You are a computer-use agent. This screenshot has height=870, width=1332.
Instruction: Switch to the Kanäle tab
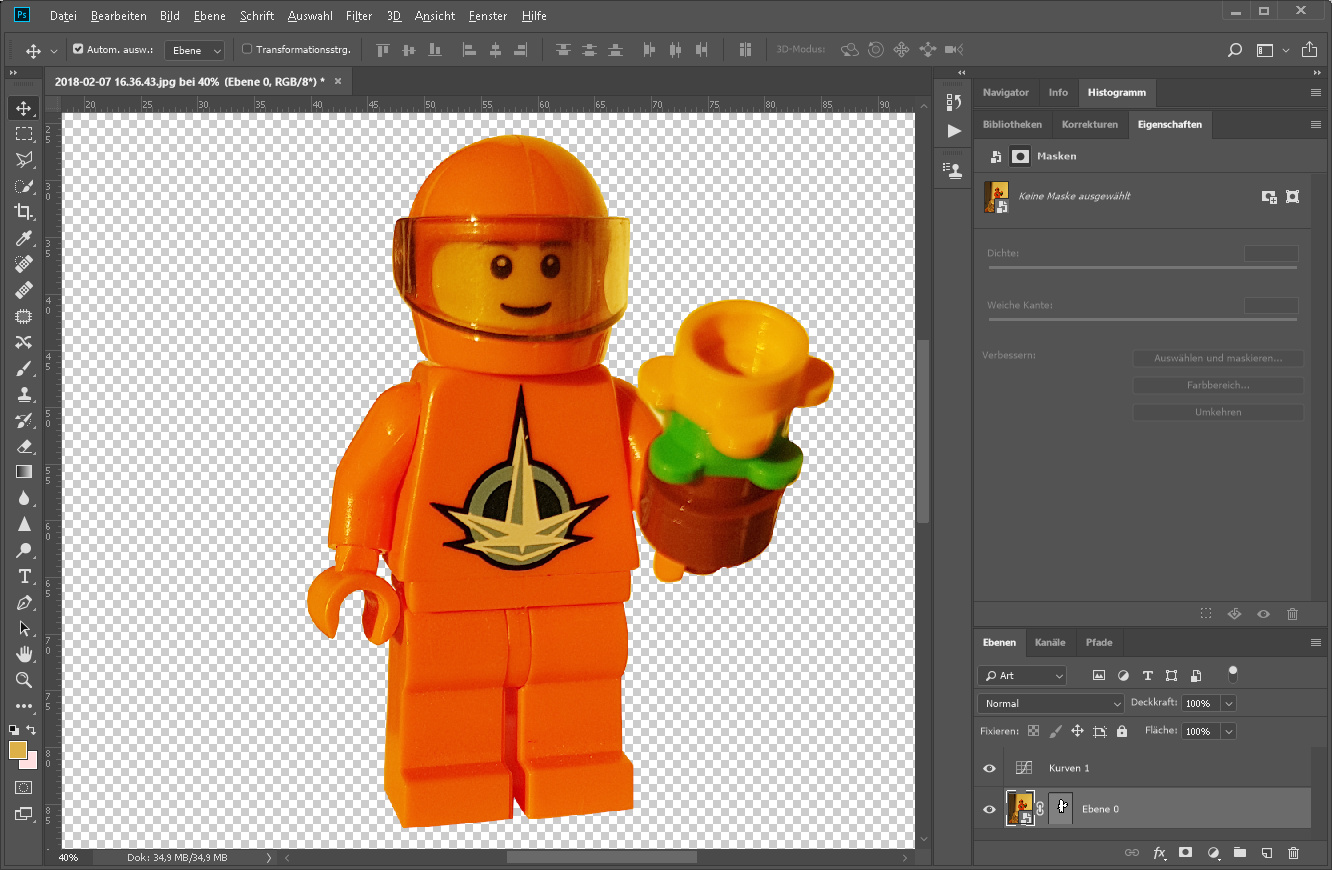click(1050, 642)
